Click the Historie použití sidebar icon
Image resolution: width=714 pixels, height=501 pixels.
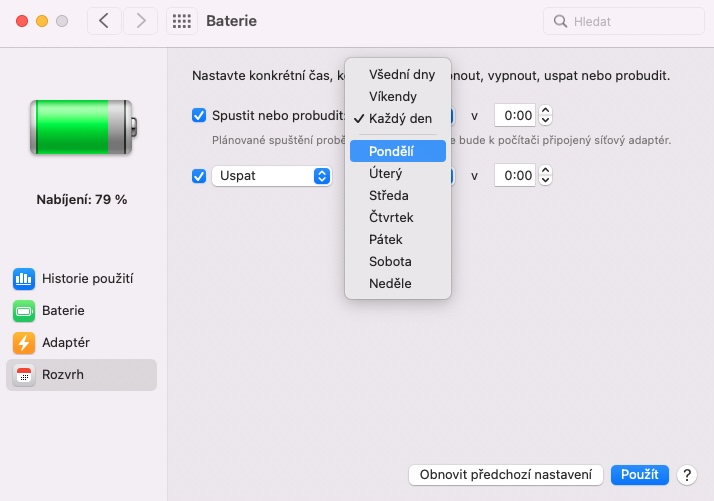click(x=24, y=279)
